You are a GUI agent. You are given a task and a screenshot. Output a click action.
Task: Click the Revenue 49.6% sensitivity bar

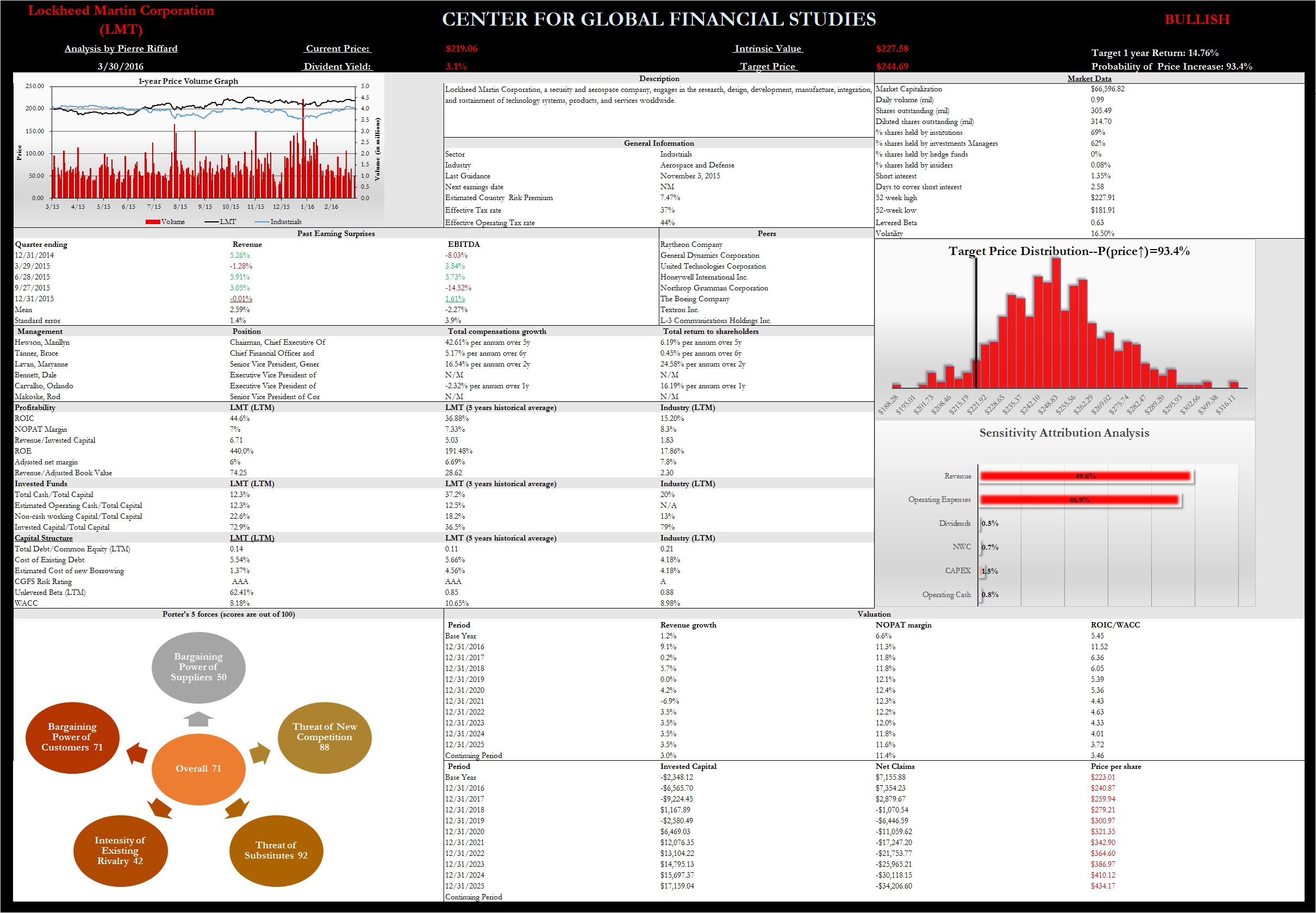[x=1085, y=476]
